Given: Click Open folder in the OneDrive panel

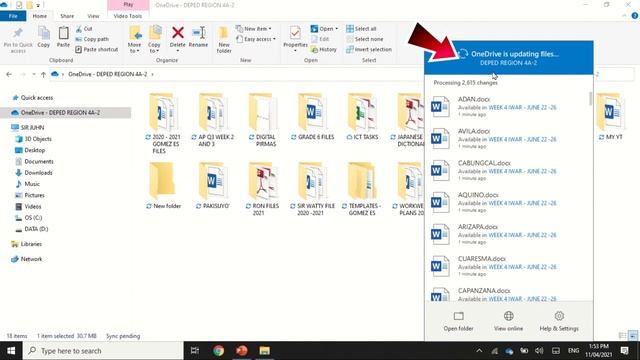Looking at the screenshot, I should (458, 321).
